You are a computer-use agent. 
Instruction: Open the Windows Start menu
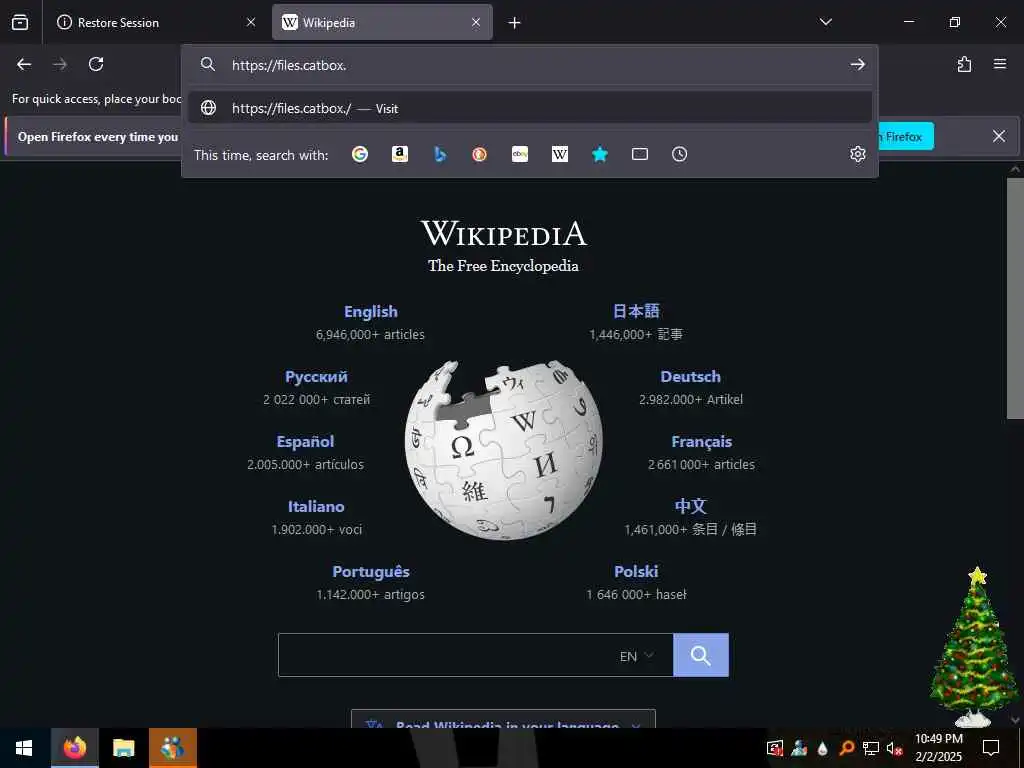tap(24, 748)
